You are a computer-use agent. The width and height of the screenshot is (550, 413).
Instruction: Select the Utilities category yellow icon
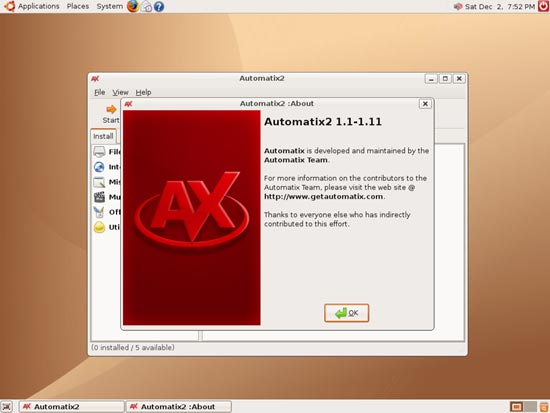(x=99, y=227)
